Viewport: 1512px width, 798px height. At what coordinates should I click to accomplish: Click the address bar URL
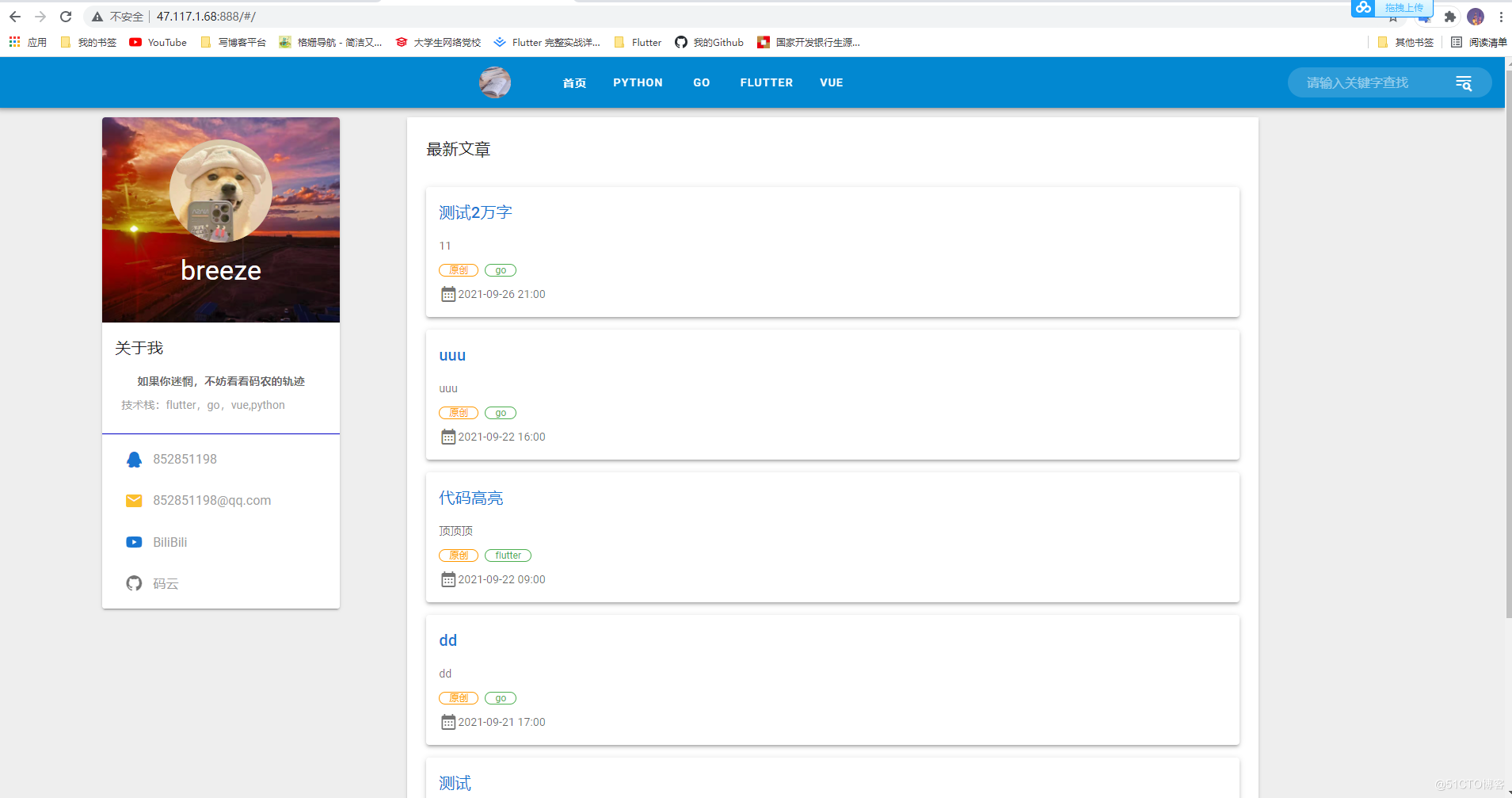pos(206,17)
